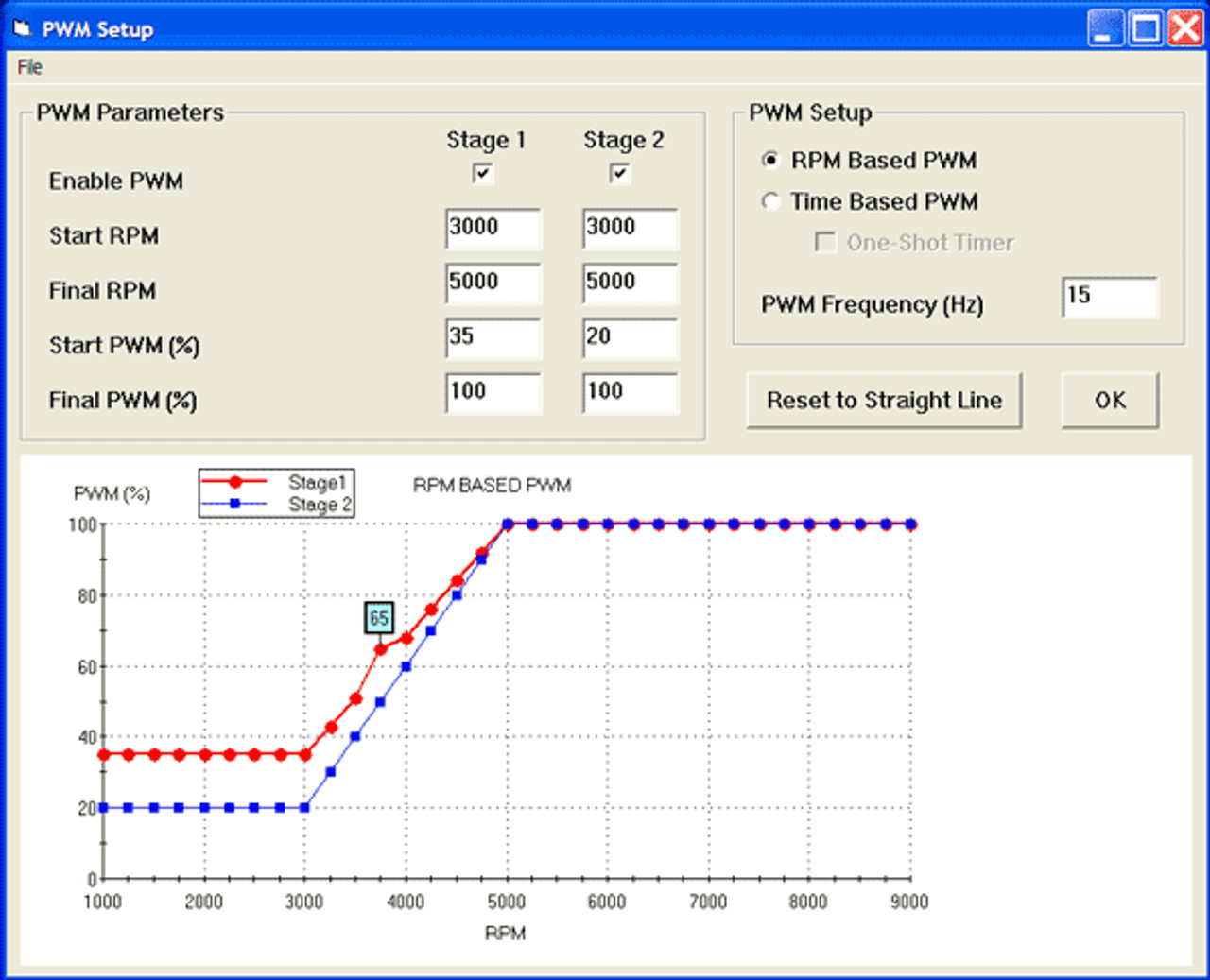Click the red Stage1 legend marker
This screenshot has width=1210, height=980.
[x=235, y=482]
